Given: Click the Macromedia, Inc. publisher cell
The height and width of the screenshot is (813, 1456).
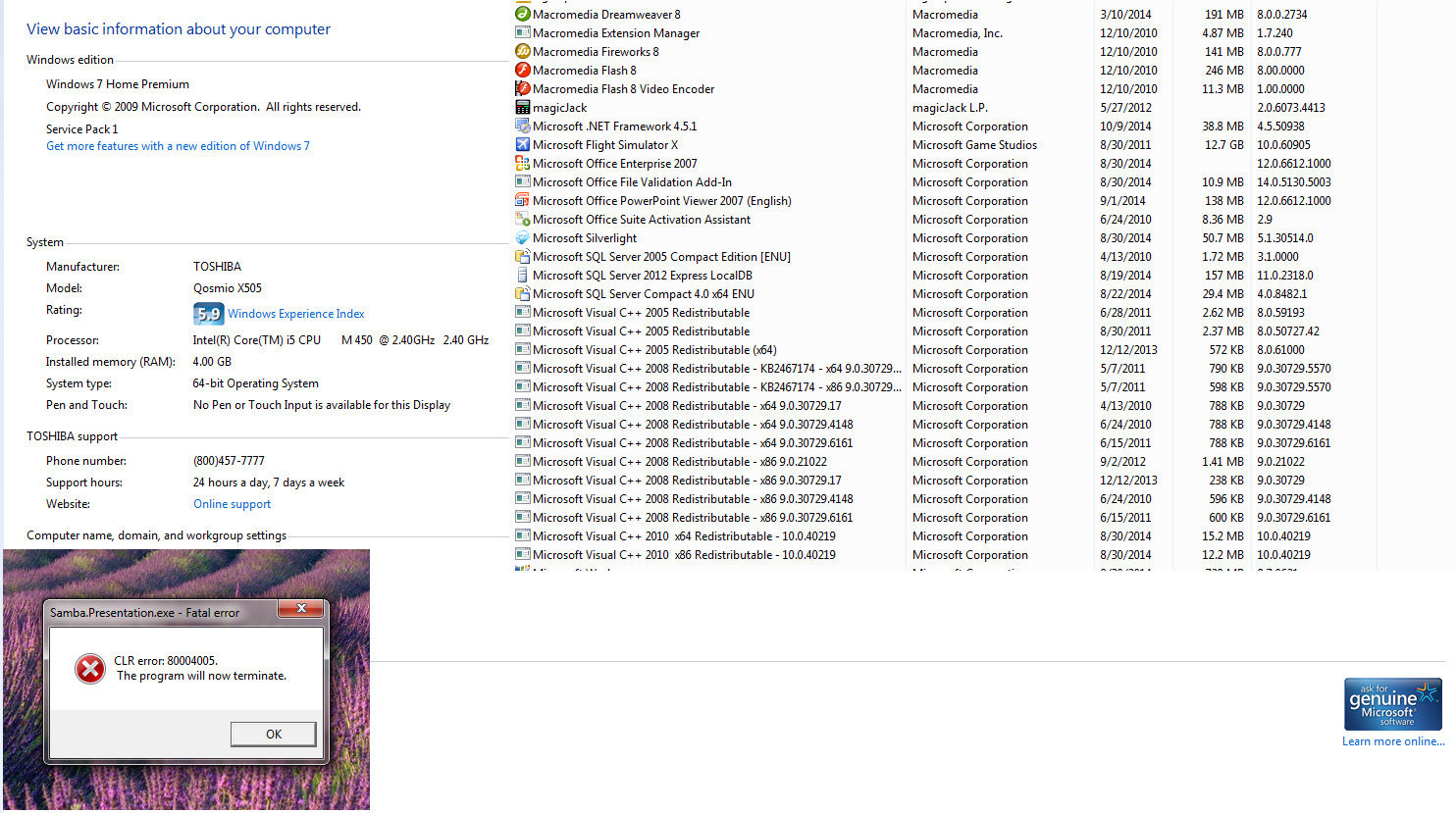Looking at the screenshot, I should pyautogui.click(x=958, y=32).
